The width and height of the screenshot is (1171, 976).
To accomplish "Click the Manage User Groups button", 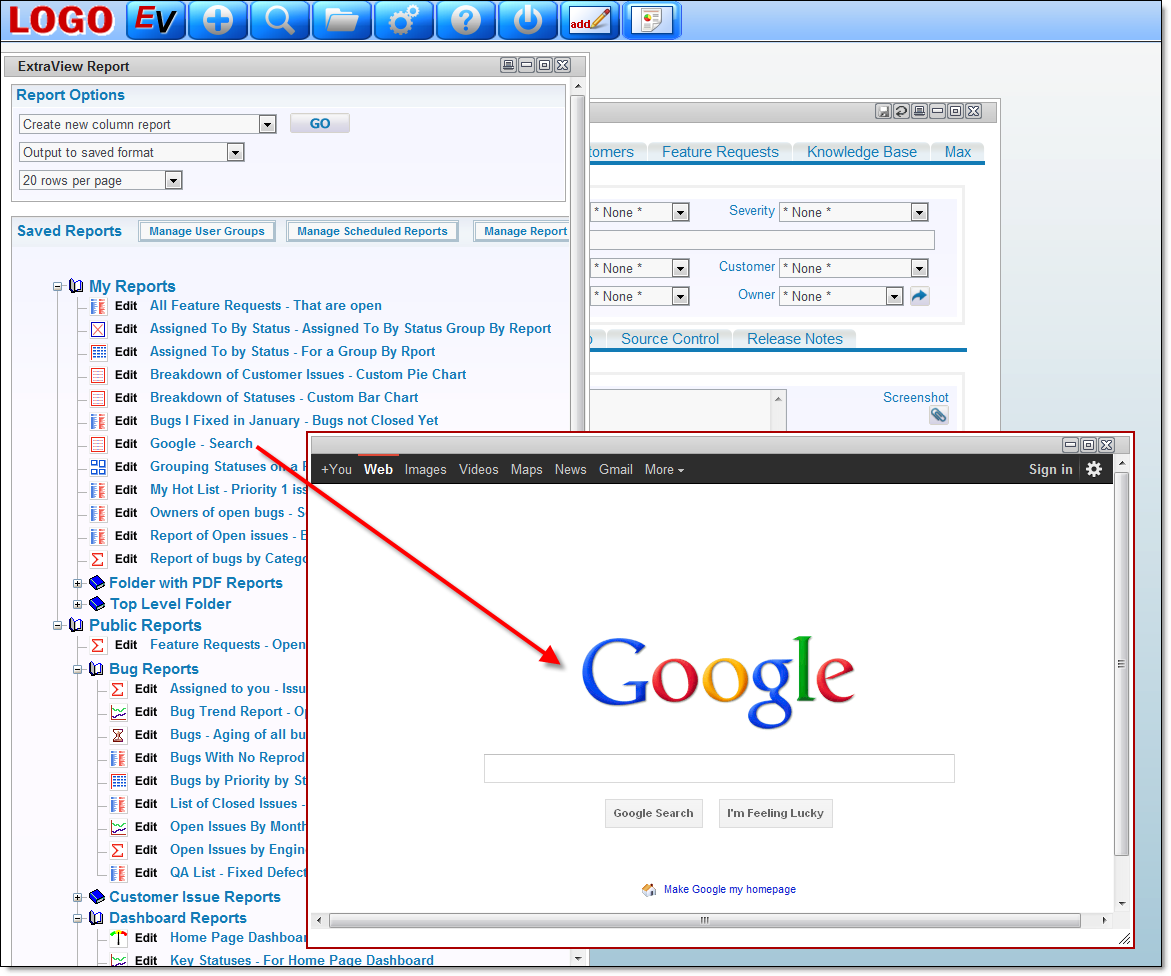I will click(207, 231).
